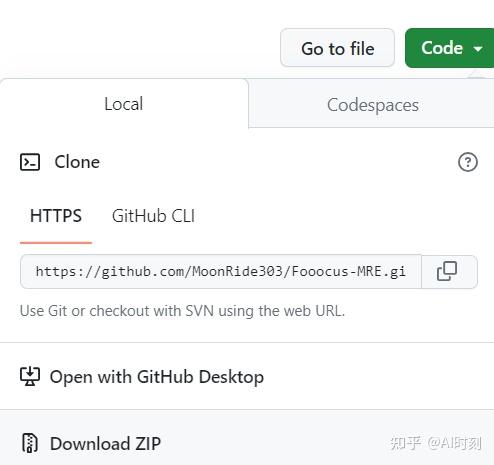Click the ZIP file archive icon
494x465 pixels.
30,443
